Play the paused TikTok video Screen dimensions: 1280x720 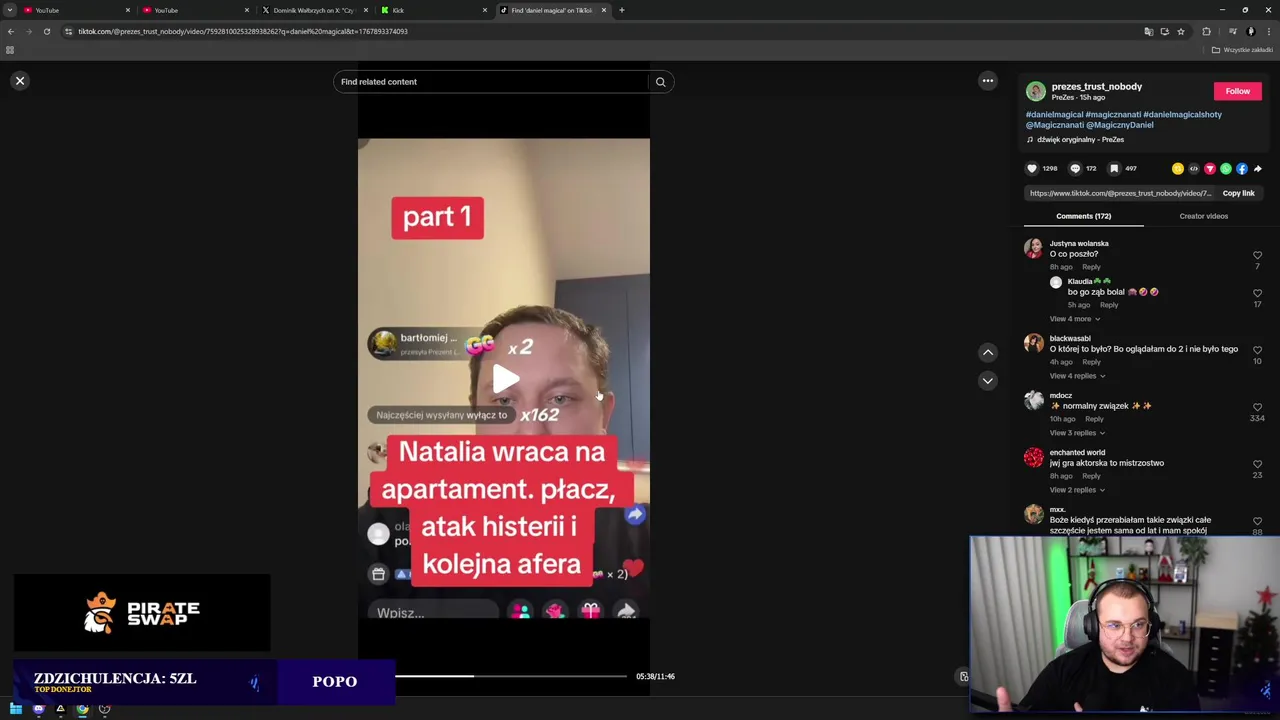point(505,378)
